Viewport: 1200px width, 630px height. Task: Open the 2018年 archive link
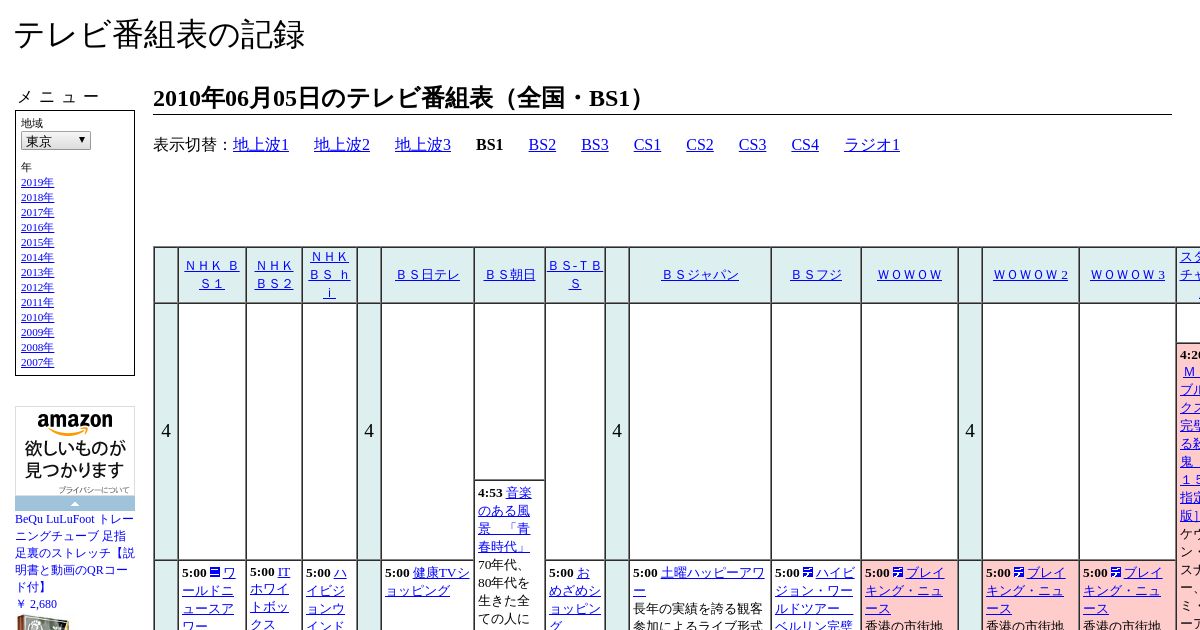point(37,198)
